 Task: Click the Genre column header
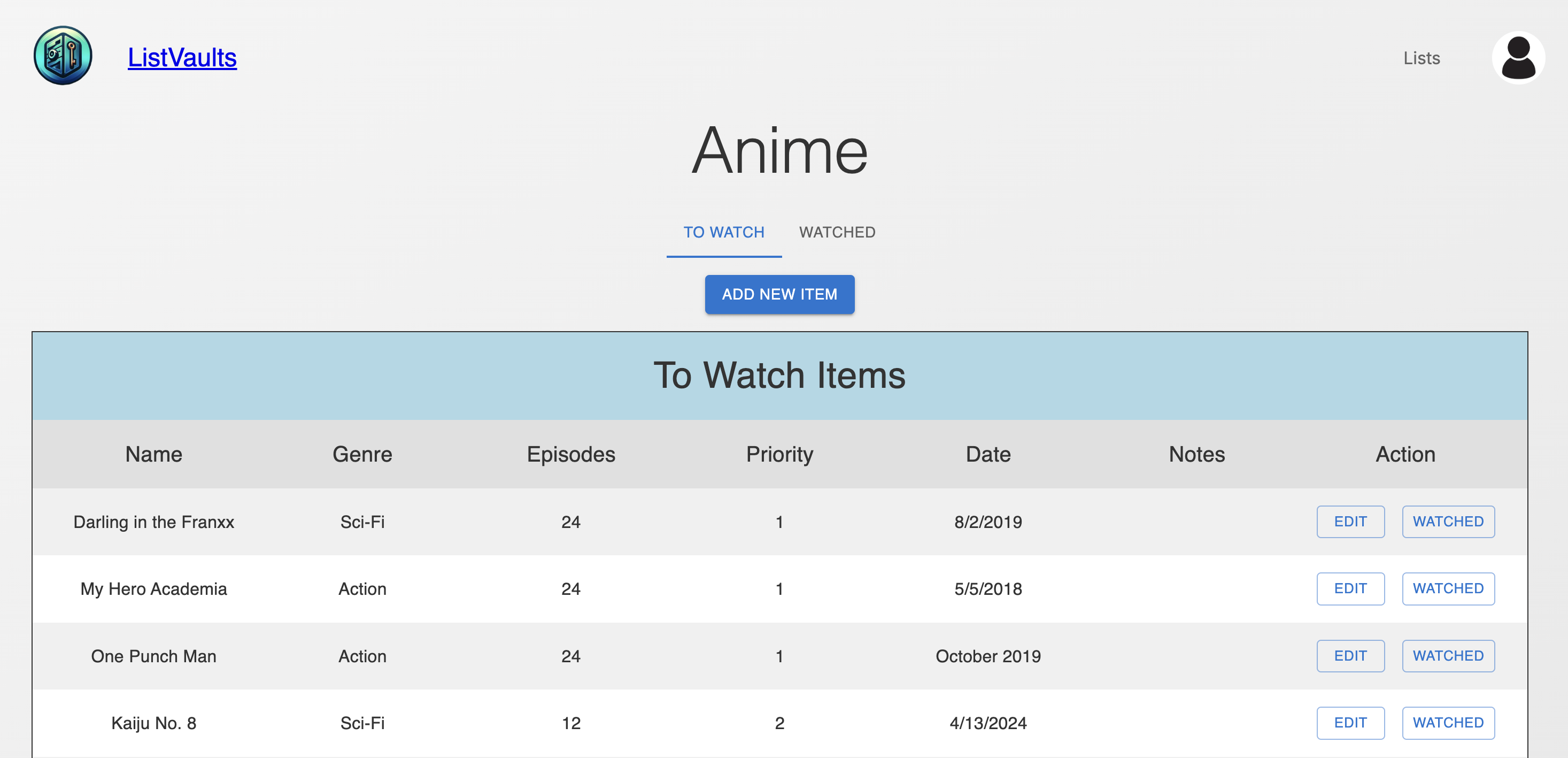pyautogui.click(x=362, y=454)
